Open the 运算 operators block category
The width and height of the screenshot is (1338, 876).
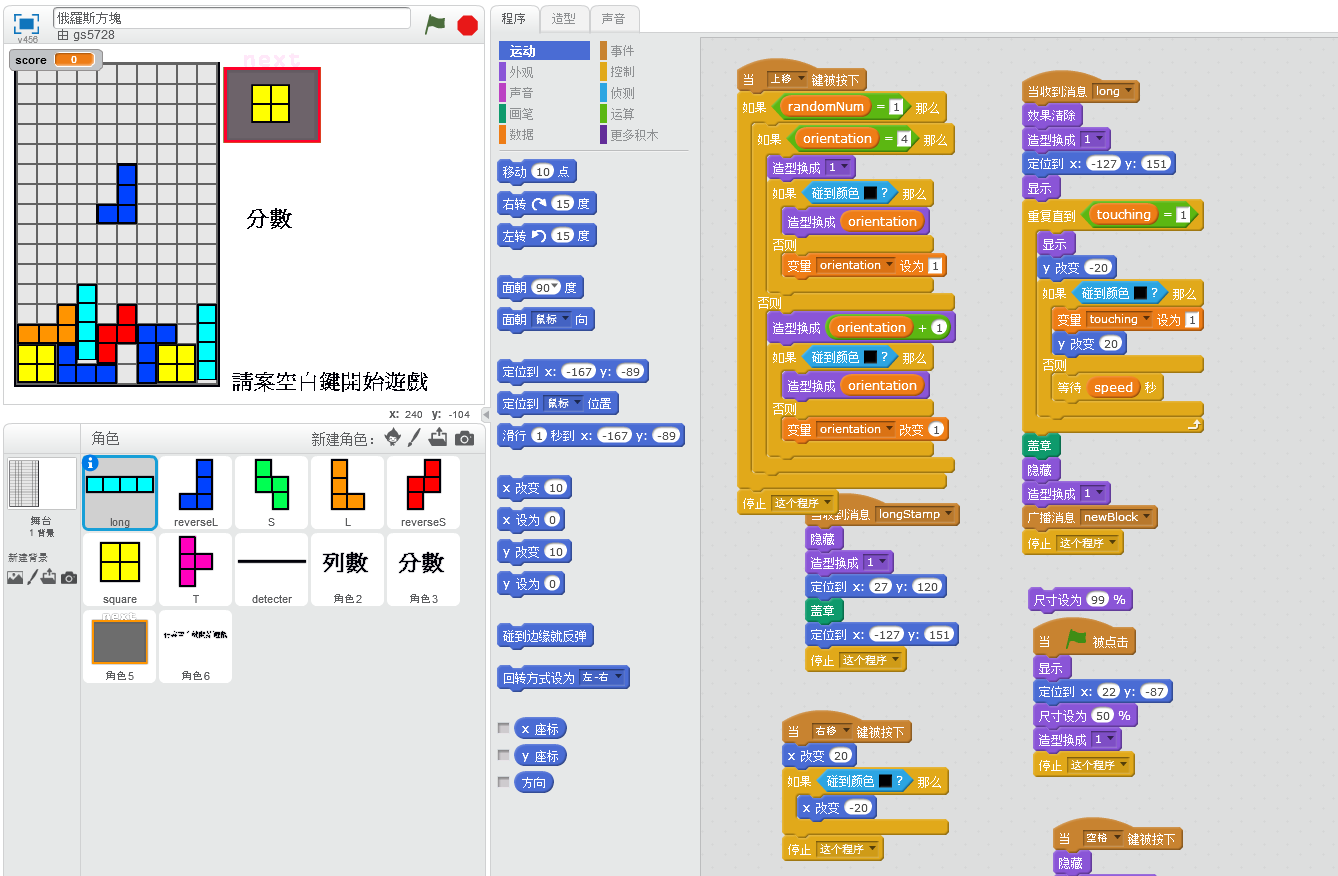pyautogui.click(x=643, y=114)
